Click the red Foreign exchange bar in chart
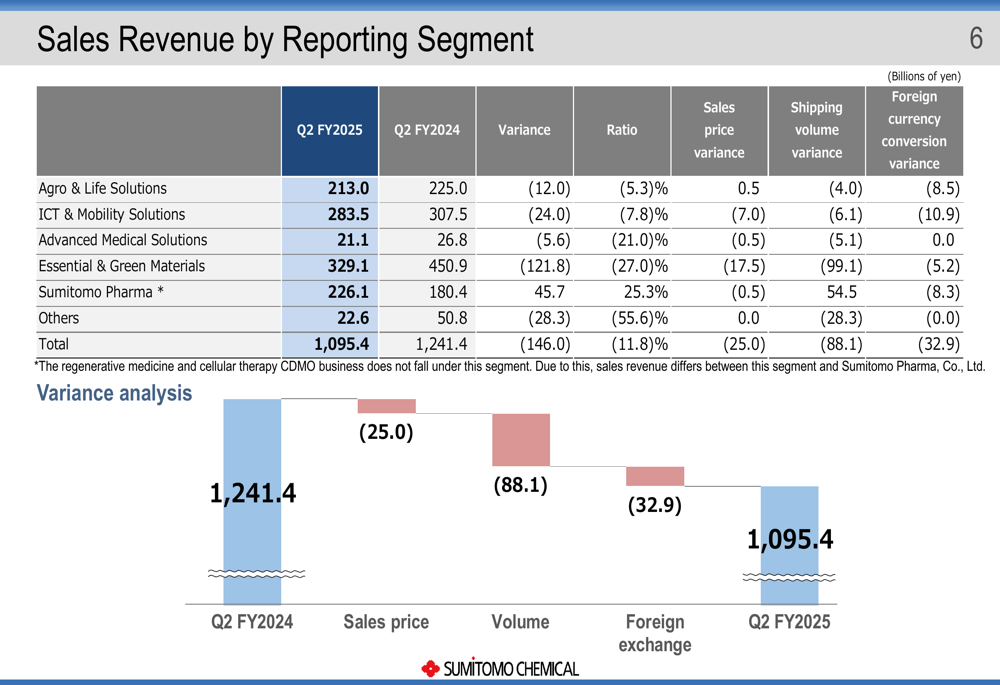Viewport: 1000px width, 685px height. 655,476
